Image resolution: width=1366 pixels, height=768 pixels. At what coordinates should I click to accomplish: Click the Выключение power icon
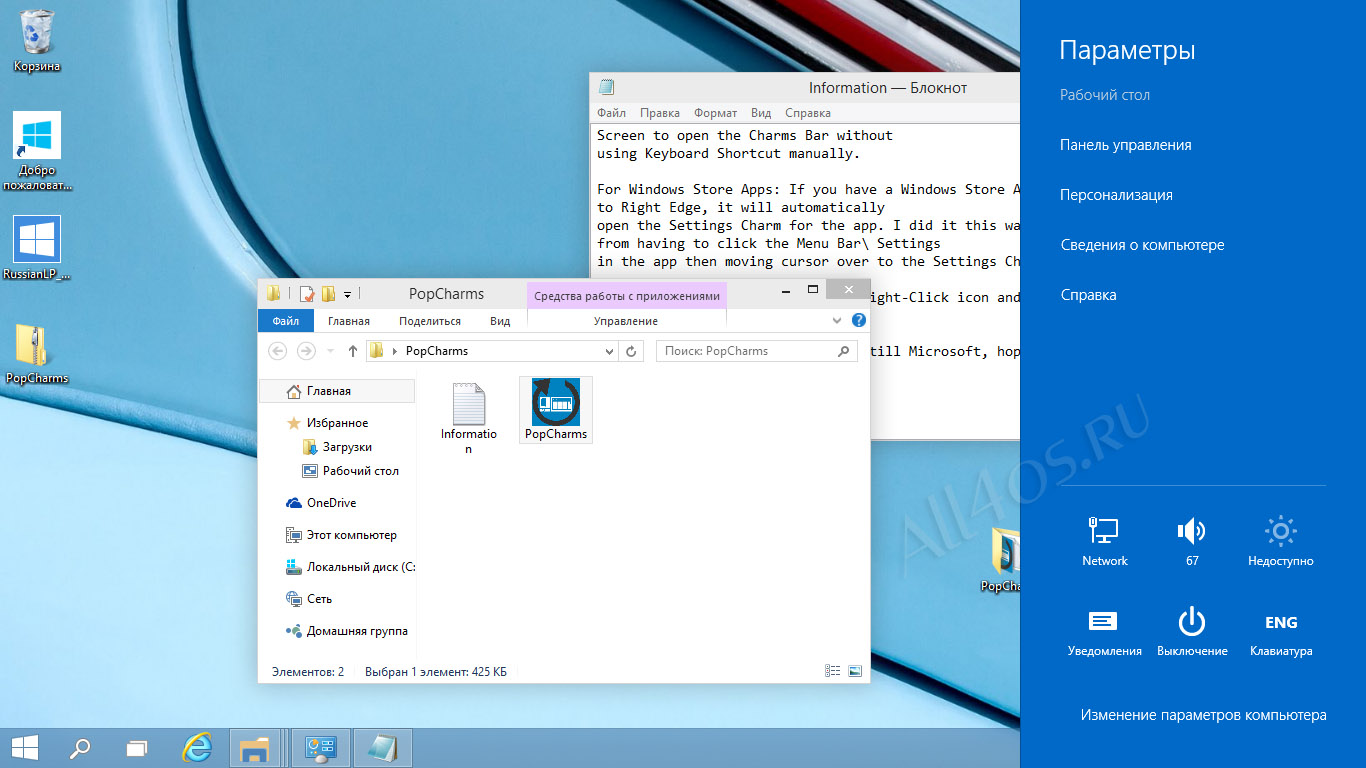(x=1192, y=632)
